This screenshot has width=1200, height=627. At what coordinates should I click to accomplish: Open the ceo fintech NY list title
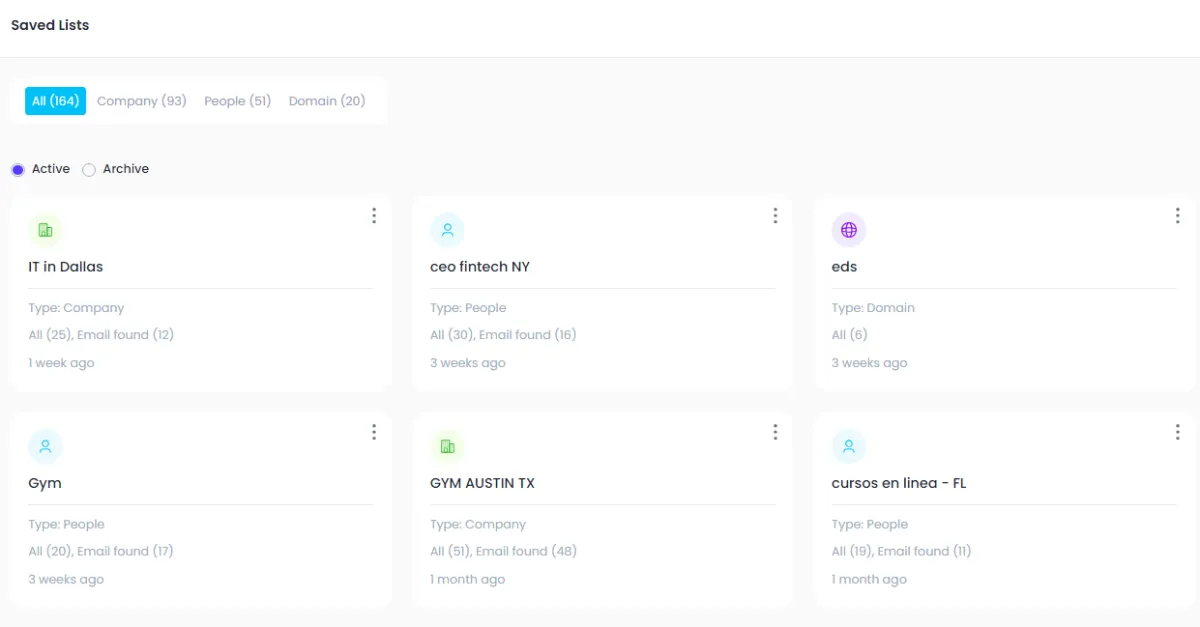point(480,267)
